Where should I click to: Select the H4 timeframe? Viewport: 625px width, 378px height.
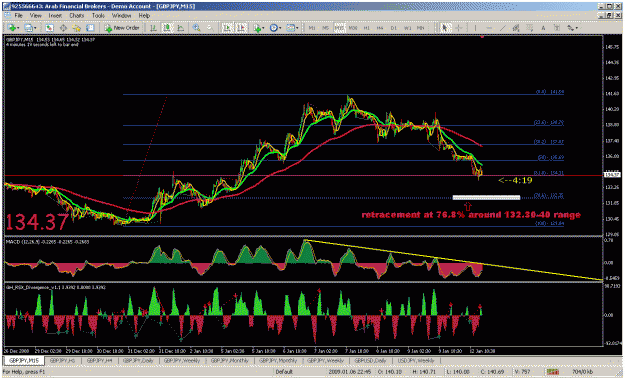tap(380, 28)
